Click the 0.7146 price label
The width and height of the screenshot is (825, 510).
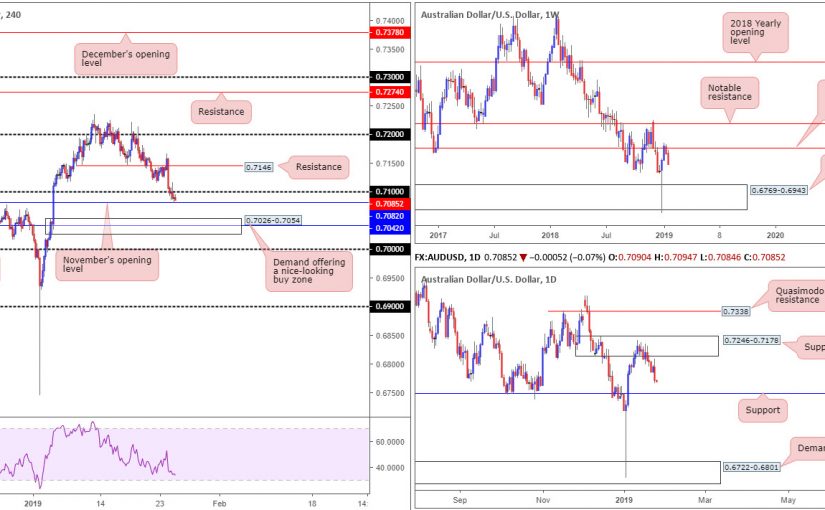[x=259, y=168]
